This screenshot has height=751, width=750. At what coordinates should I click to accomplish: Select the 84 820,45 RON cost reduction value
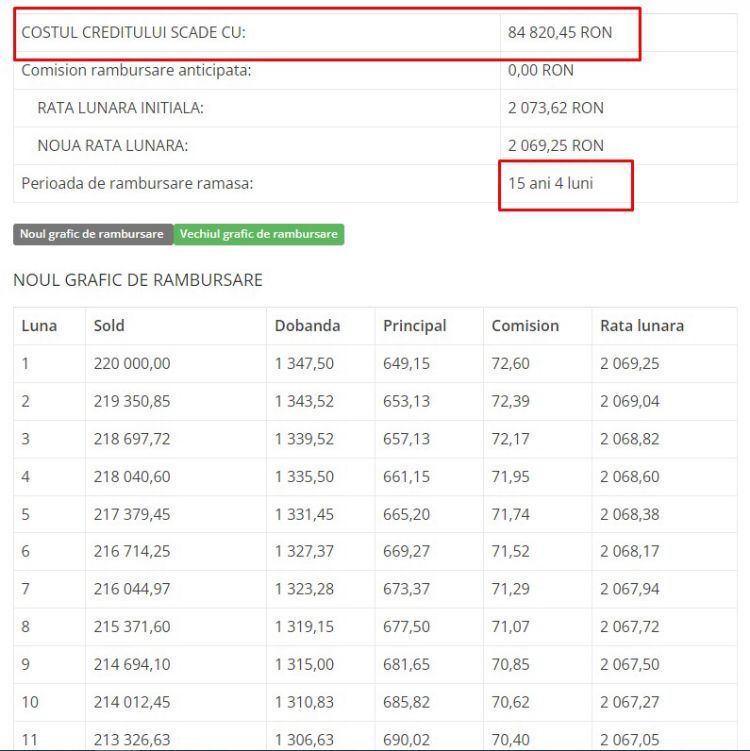(x=560, y=33)
